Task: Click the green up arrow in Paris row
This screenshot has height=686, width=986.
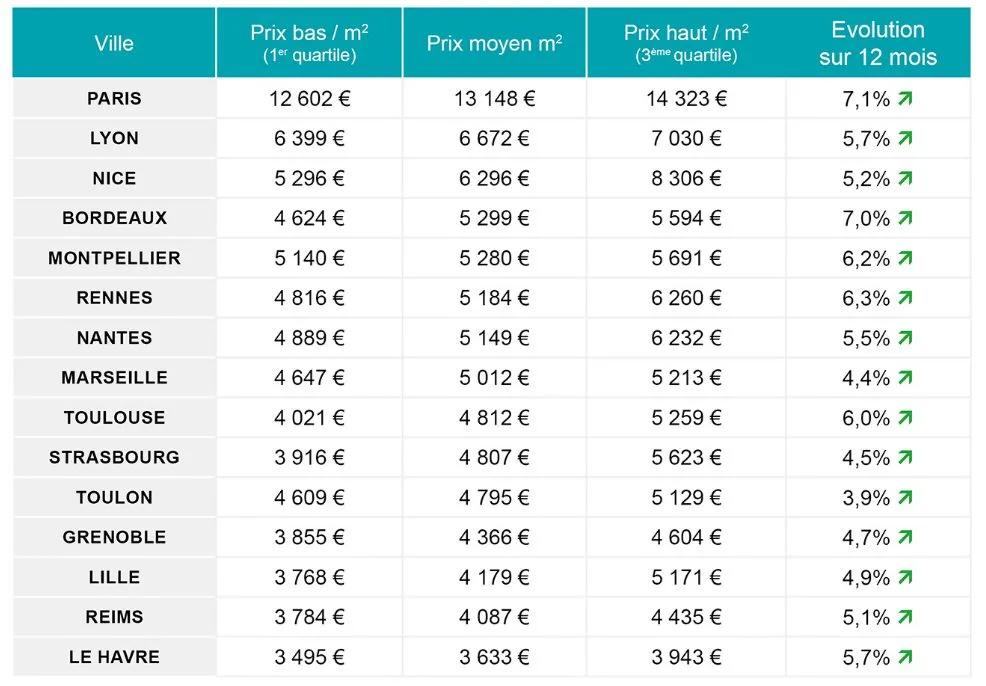Action: [x=905, y=98]
